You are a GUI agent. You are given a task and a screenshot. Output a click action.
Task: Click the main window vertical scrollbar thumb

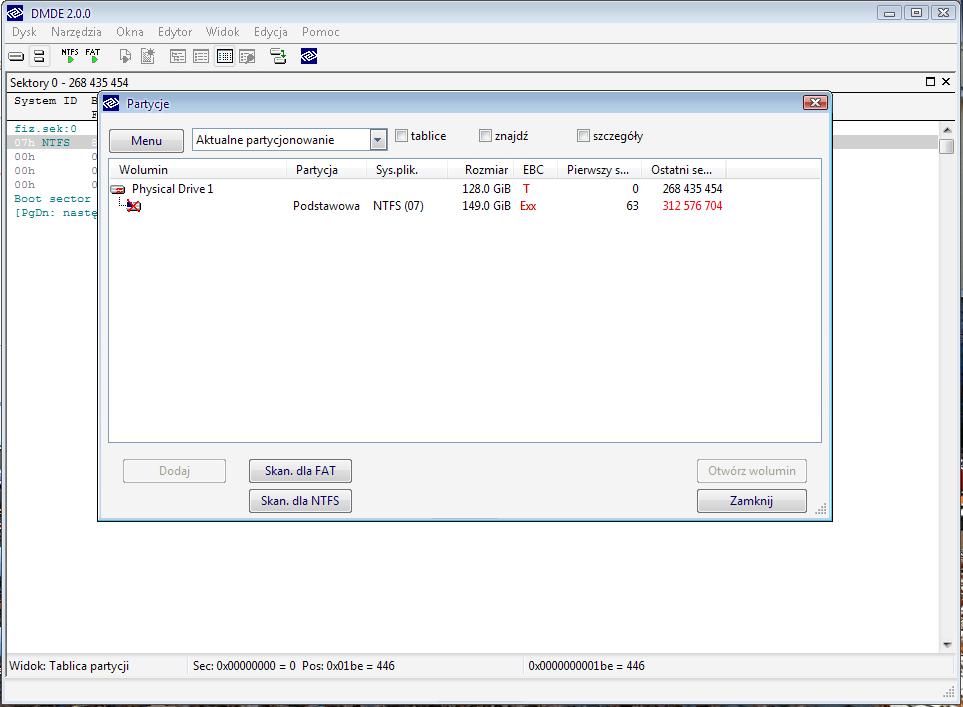[946, 146]
